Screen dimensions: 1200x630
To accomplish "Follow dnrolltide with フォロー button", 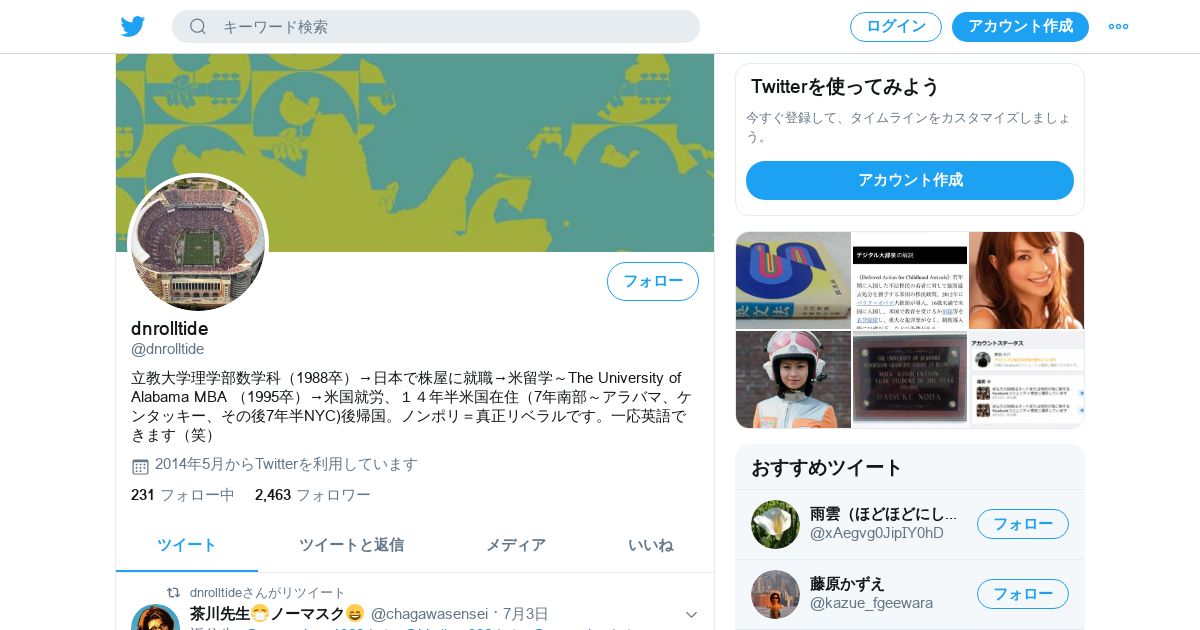I will click(x=653, y=281).
